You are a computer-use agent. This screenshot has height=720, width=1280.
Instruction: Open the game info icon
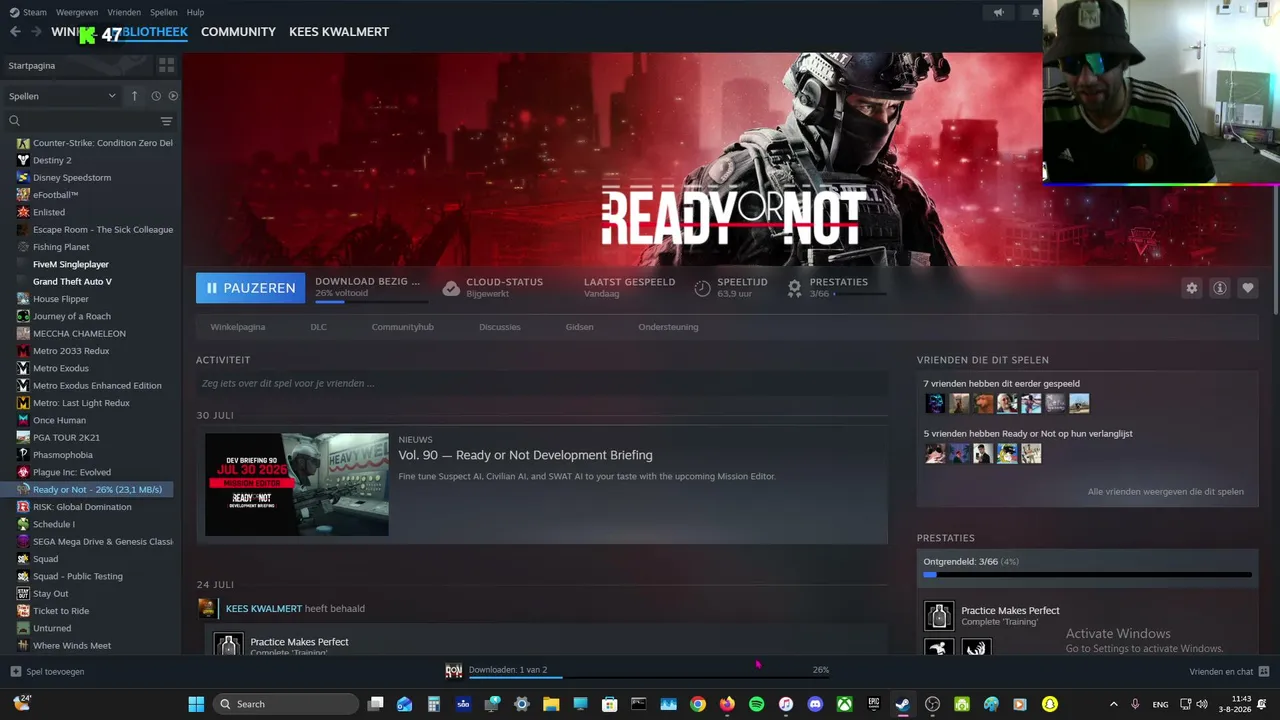[x=1219, y=288]
